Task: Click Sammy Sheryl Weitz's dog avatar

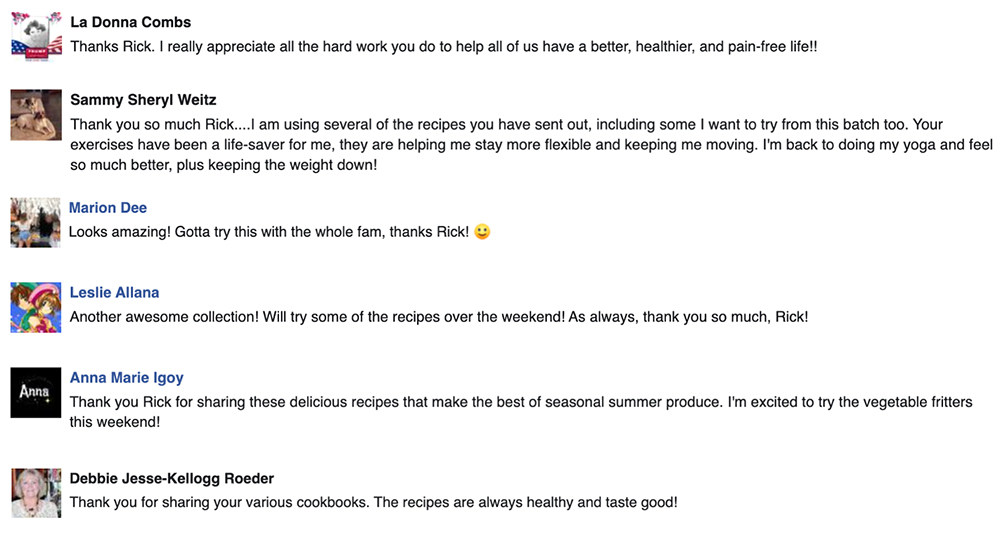Action: pyautogui.click(x=36, y=115)
